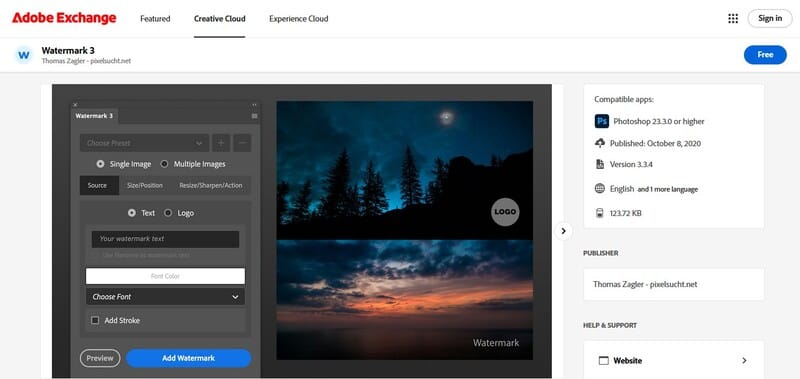This screenshot has width=800, height=379.
Task: Click the Website window icon
Action: point(604,361)
